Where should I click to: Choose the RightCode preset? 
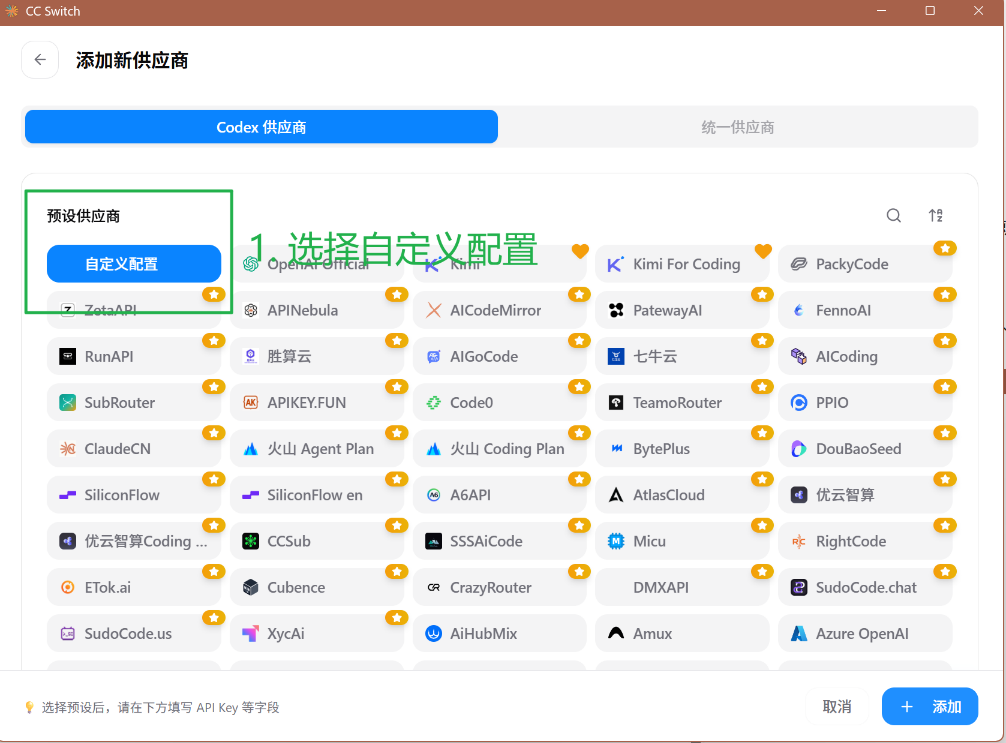[x=865, y=541]
